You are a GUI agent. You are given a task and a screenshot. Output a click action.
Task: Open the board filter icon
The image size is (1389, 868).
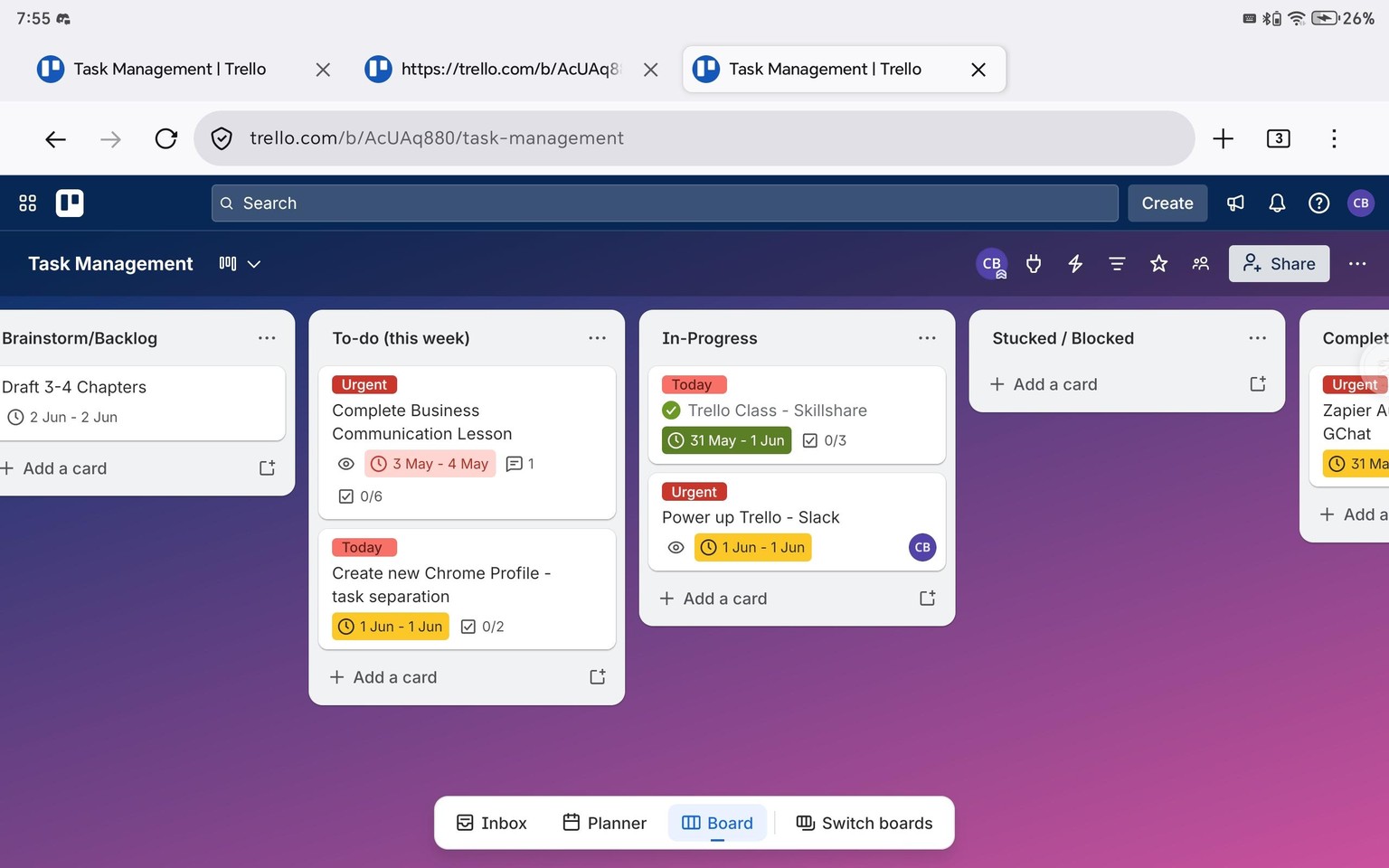1117,264
